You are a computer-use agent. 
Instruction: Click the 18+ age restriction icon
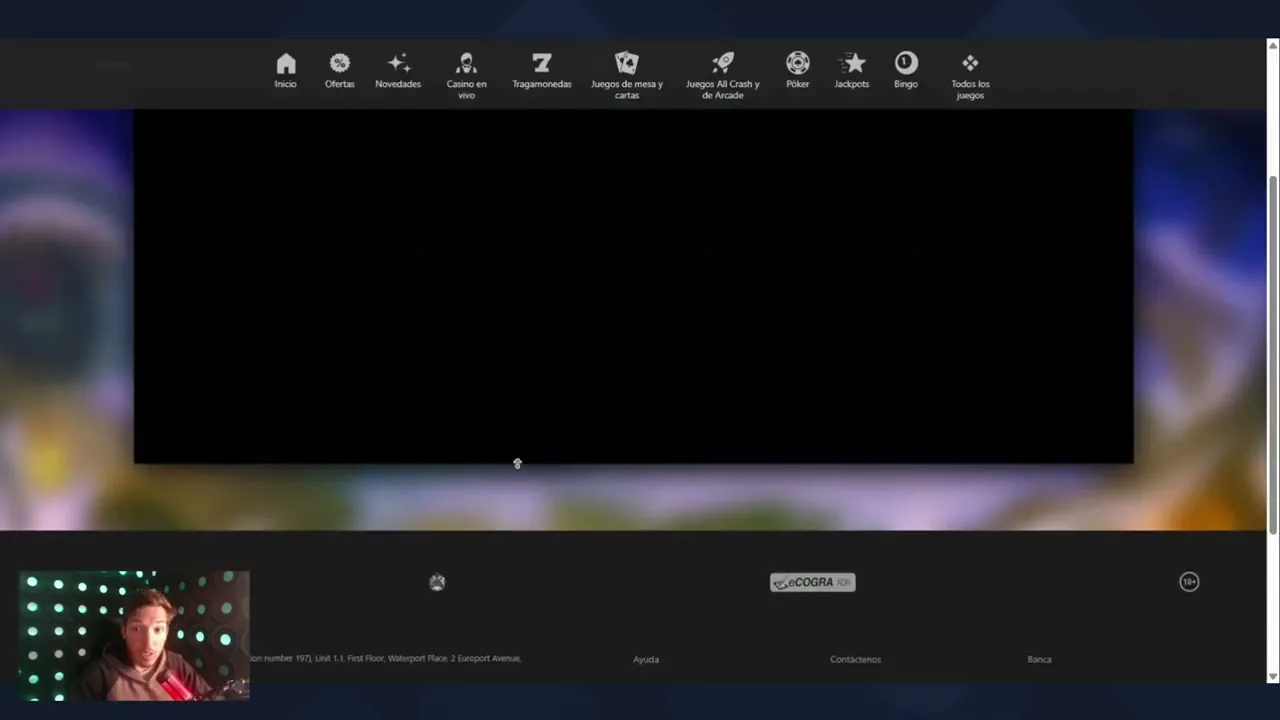pyautogui.click(x=1189, y=582)
